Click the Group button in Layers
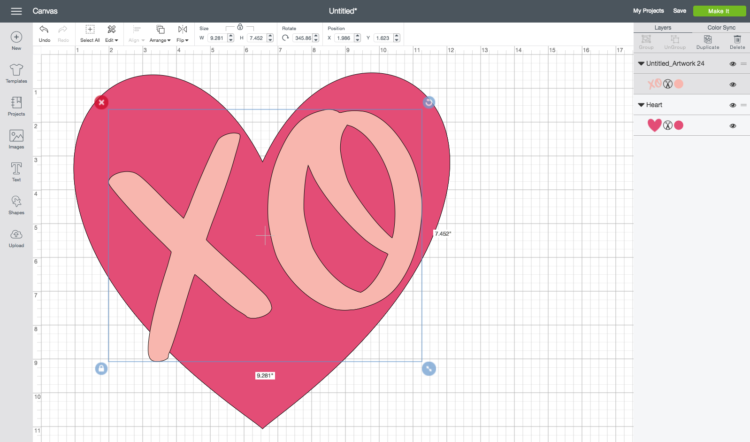The image size is (750, 442). click(x=646, y=42)
